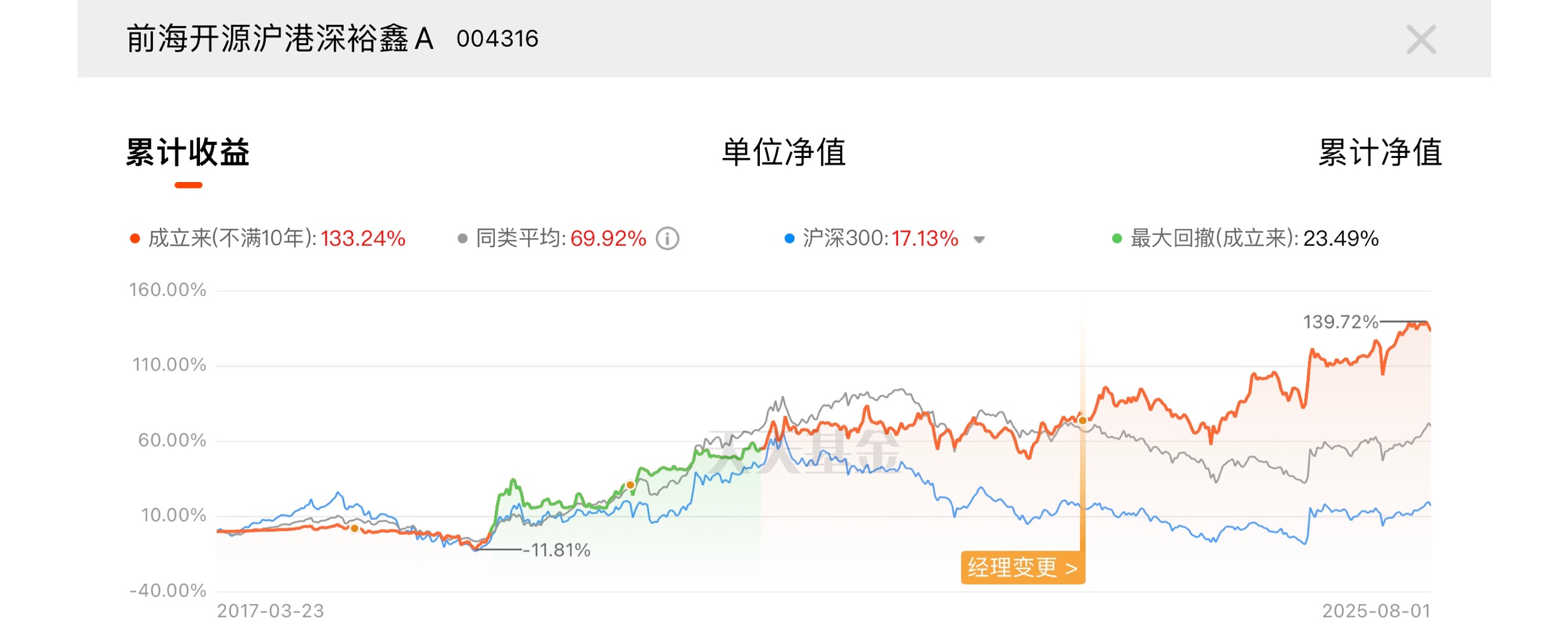Switch to the 累计净值 tab
Screen dimensions: 1568x629
point(1379,153)
